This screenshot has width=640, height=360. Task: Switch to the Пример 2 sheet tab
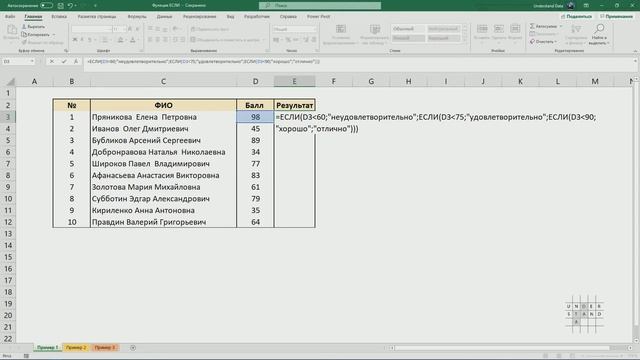[x=76, y=348]
